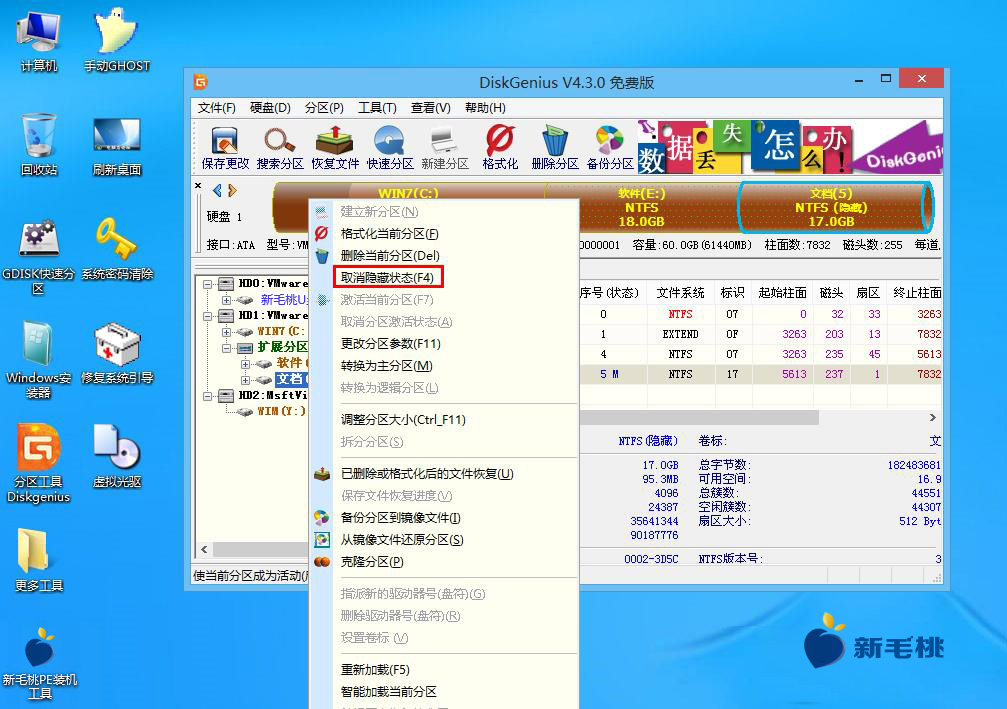Image resolution: width=1007 pixels, height=709 pixels.
Task: Click the 刷新桌面 desktop icon
Action: click(x=116, y=144)
